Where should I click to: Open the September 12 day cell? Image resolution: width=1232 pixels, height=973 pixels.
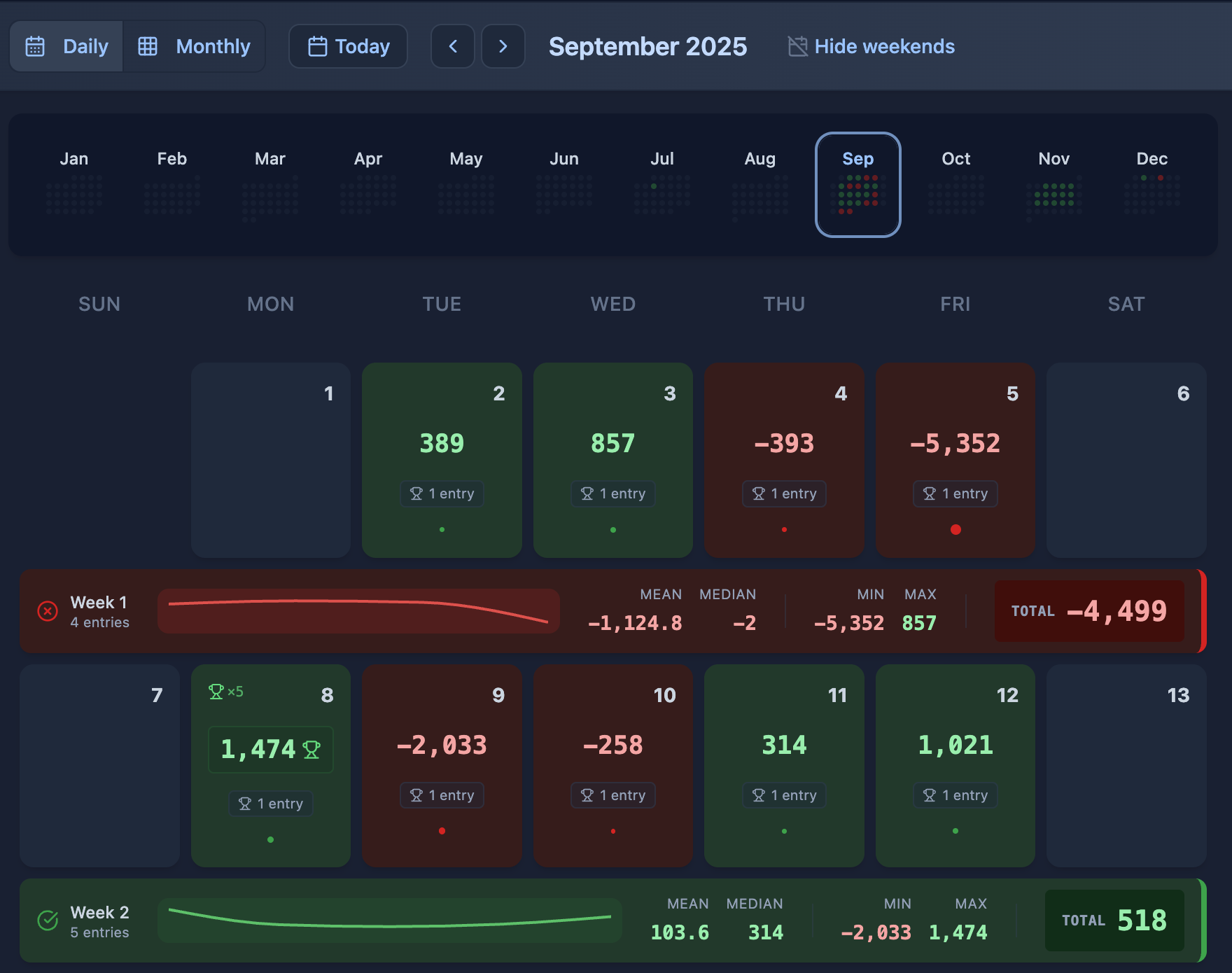pyautogui.click(x=955, y=765)
